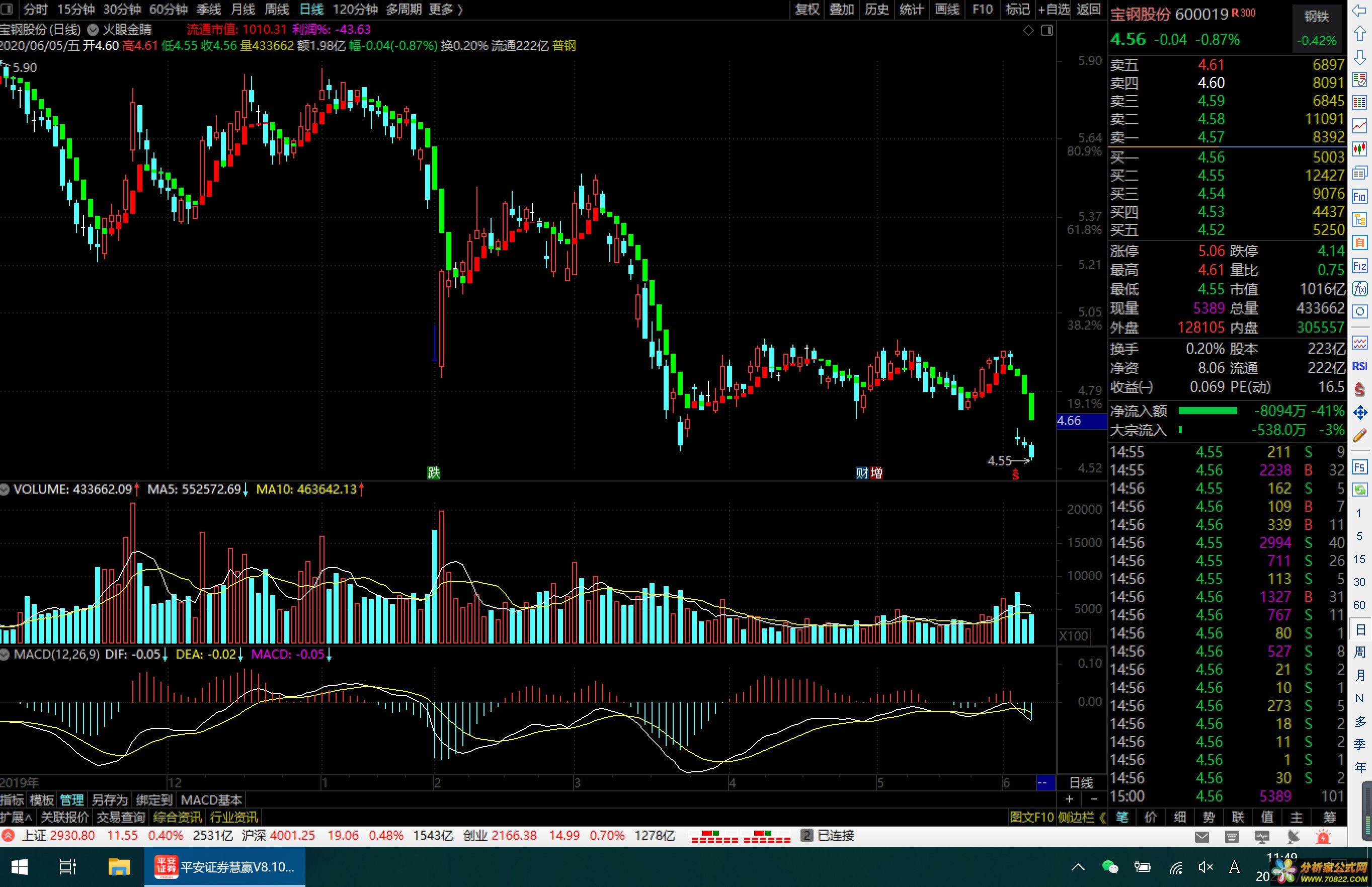Click the keyboard wizard icon in status bar
1372x887 pixels.
1232,836
